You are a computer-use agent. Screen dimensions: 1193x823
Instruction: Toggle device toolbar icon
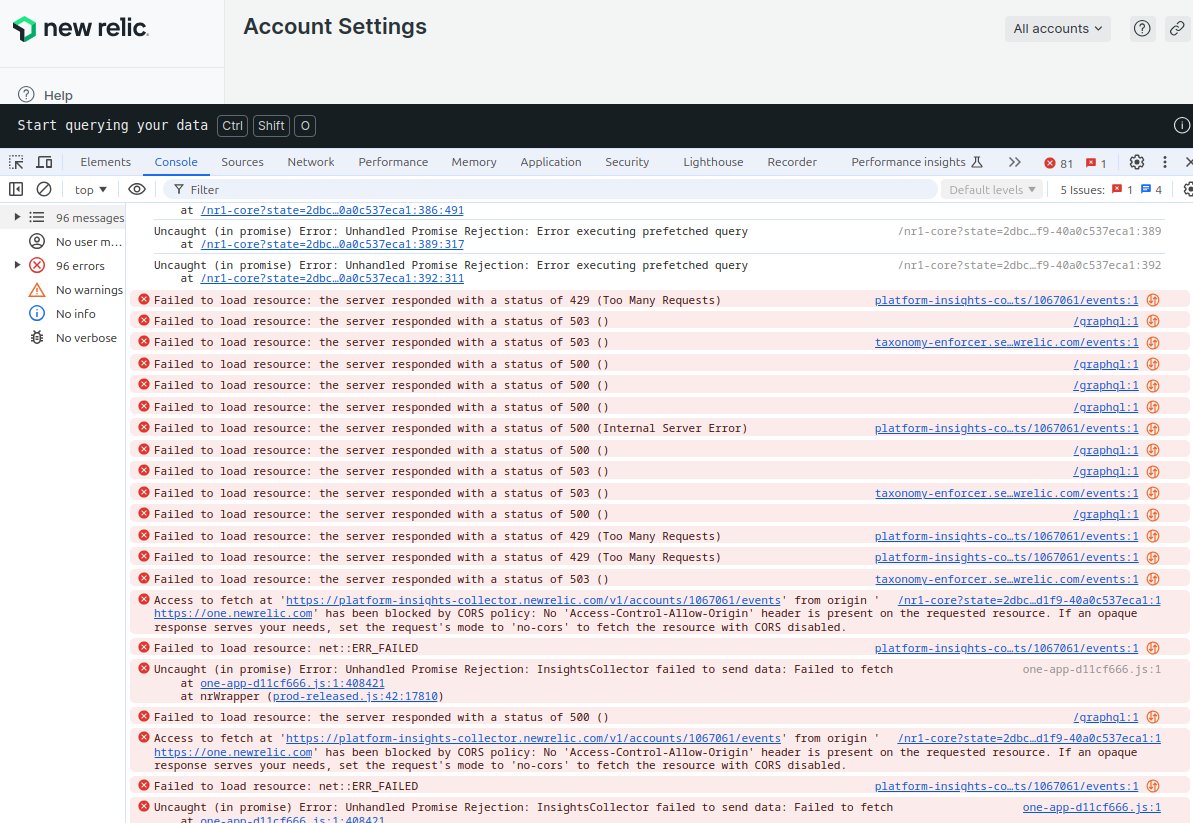(45, 162)
